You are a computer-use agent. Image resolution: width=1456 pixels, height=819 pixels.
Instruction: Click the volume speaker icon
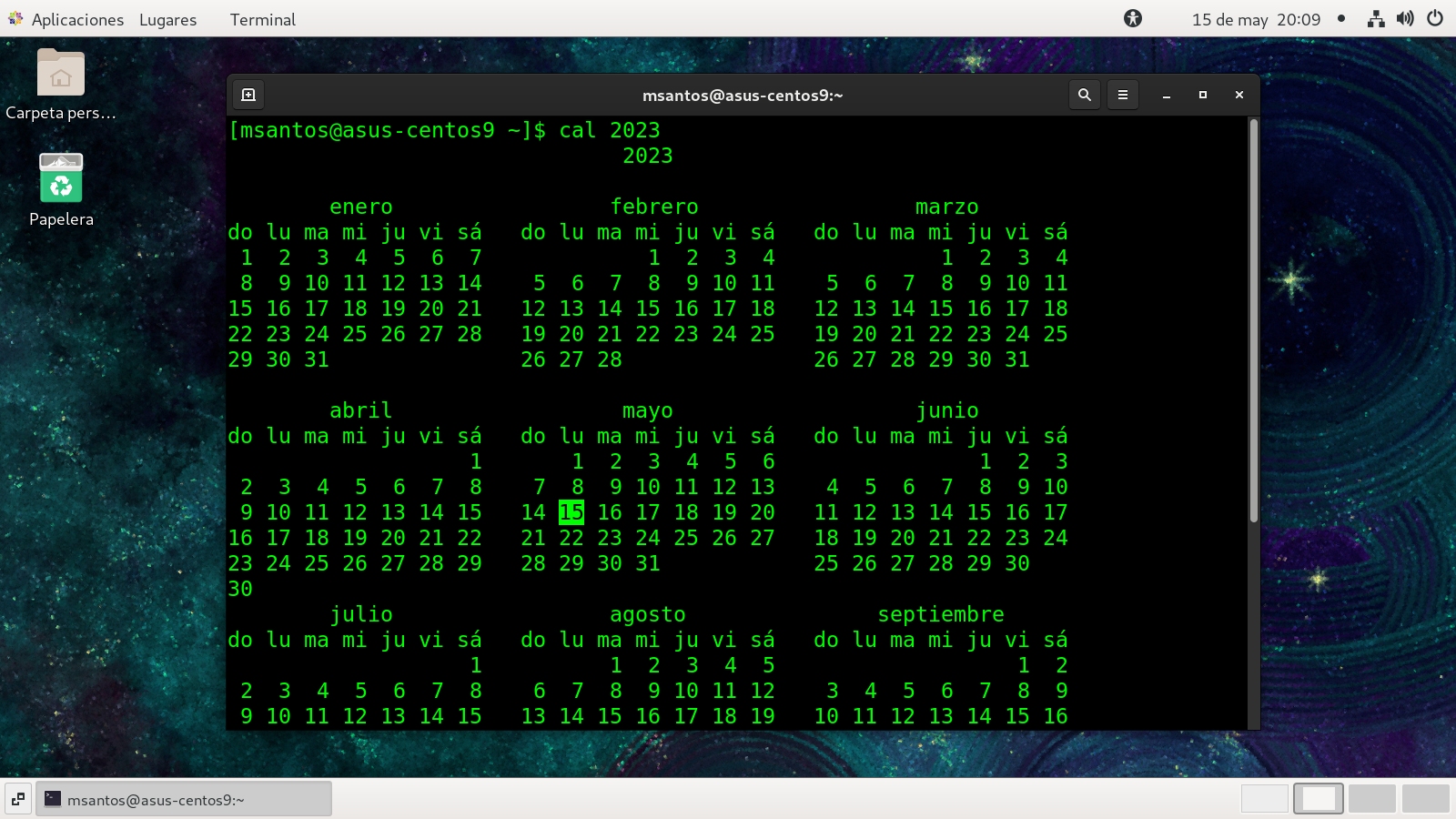click(x=1405, y=19)
